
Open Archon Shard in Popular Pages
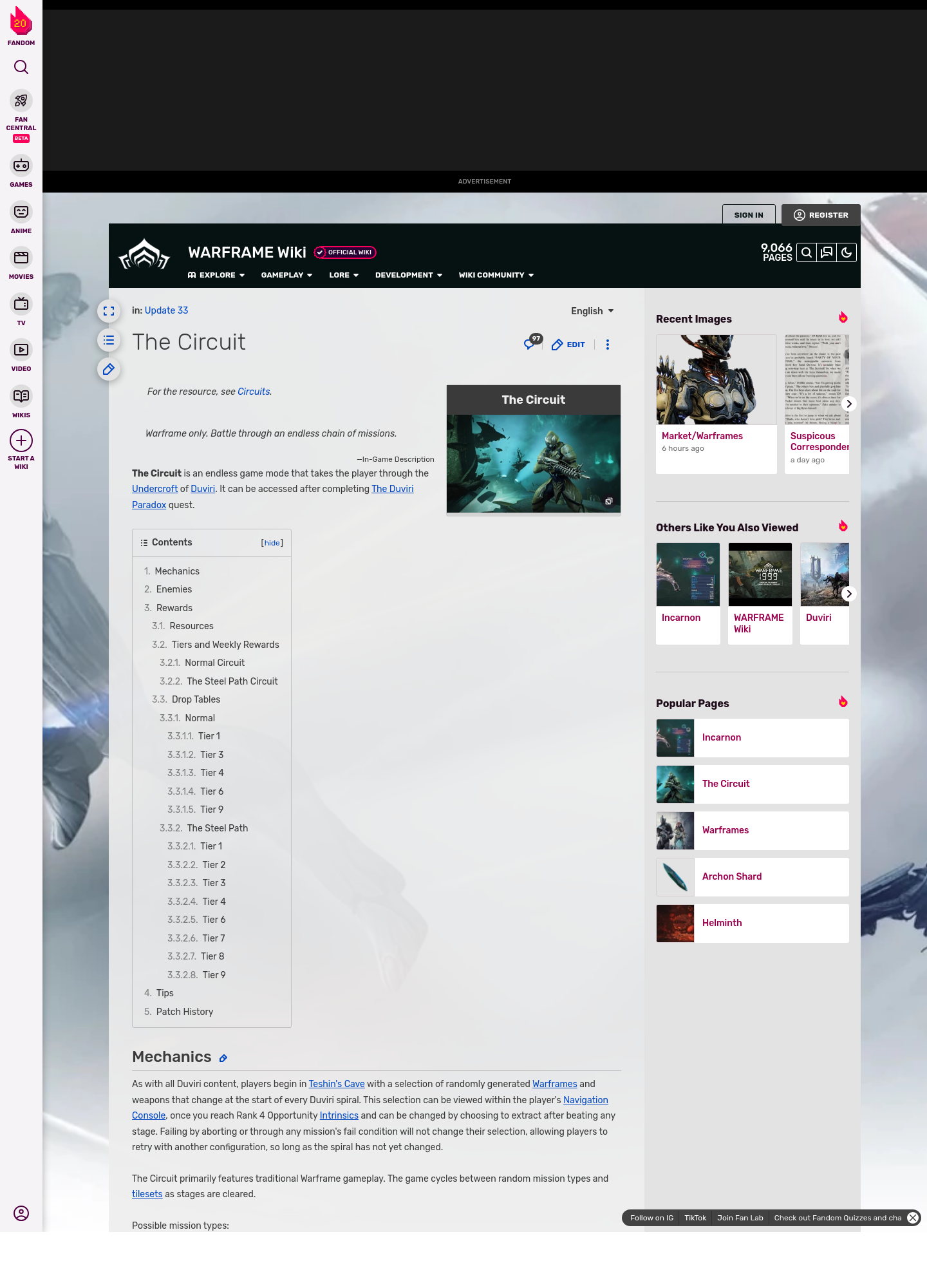(x=753, y=876)
